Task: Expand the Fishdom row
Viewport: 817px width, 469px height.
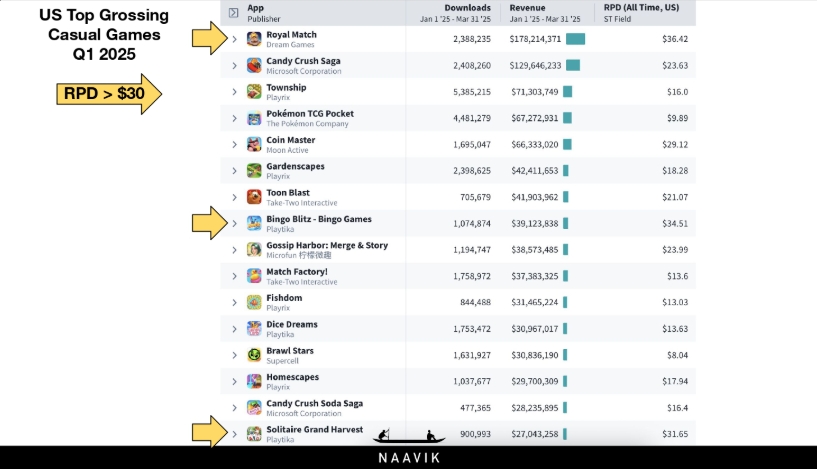Action: point(234,302)
